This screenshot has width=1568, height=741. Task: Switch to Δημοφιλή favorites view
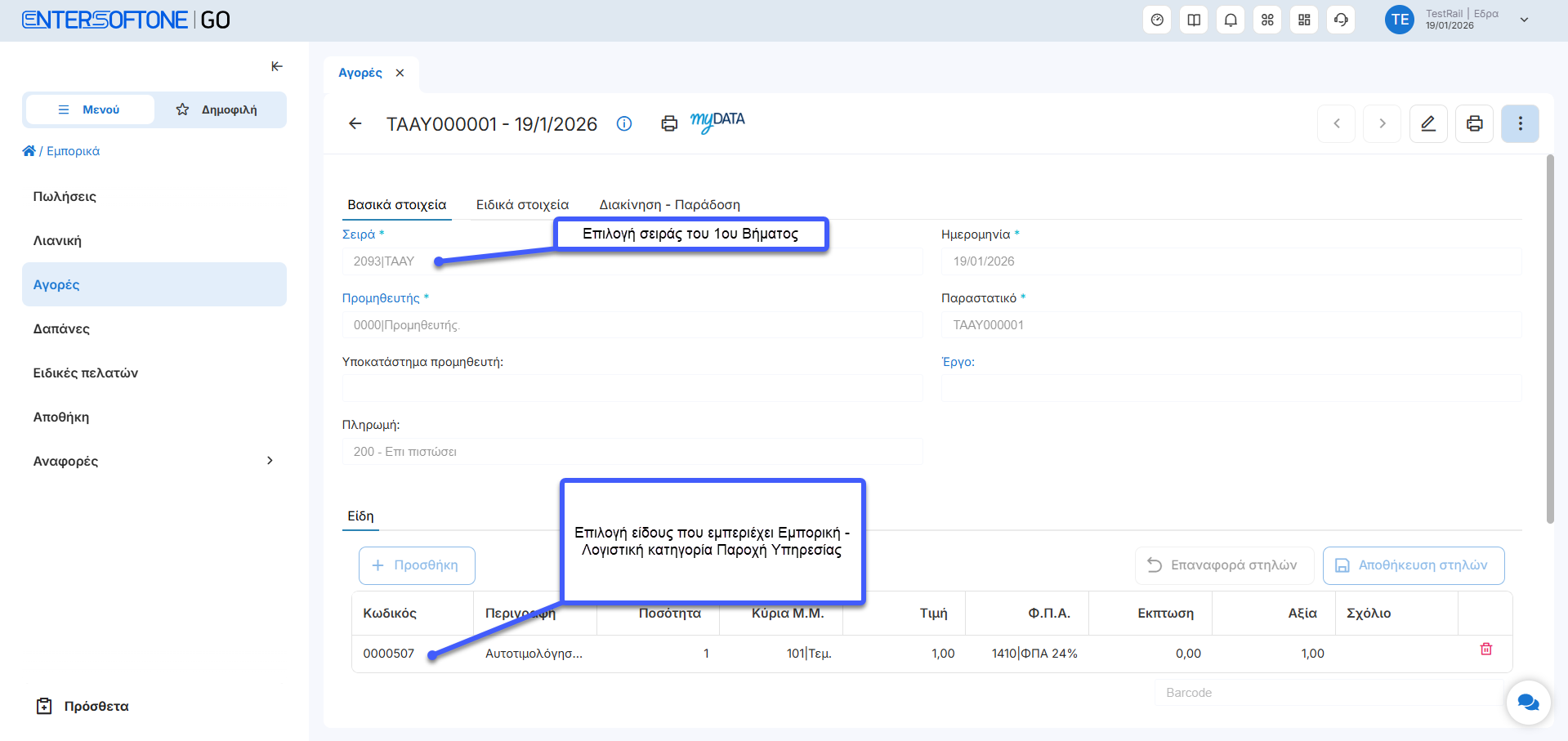[x=217, y=109]
